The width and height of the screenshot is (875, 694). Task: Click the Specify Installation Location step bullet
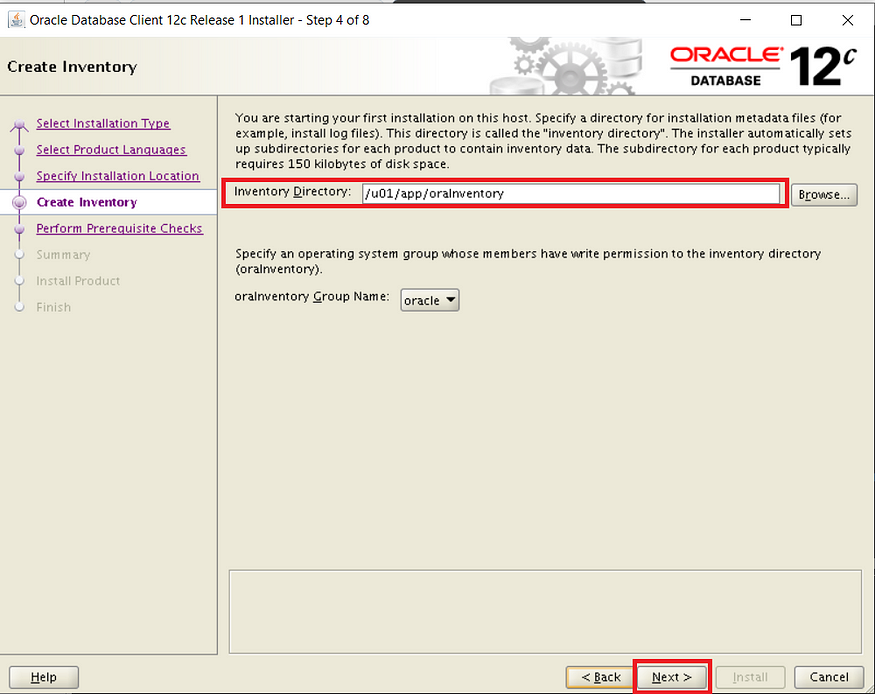[x=20, y=176]
